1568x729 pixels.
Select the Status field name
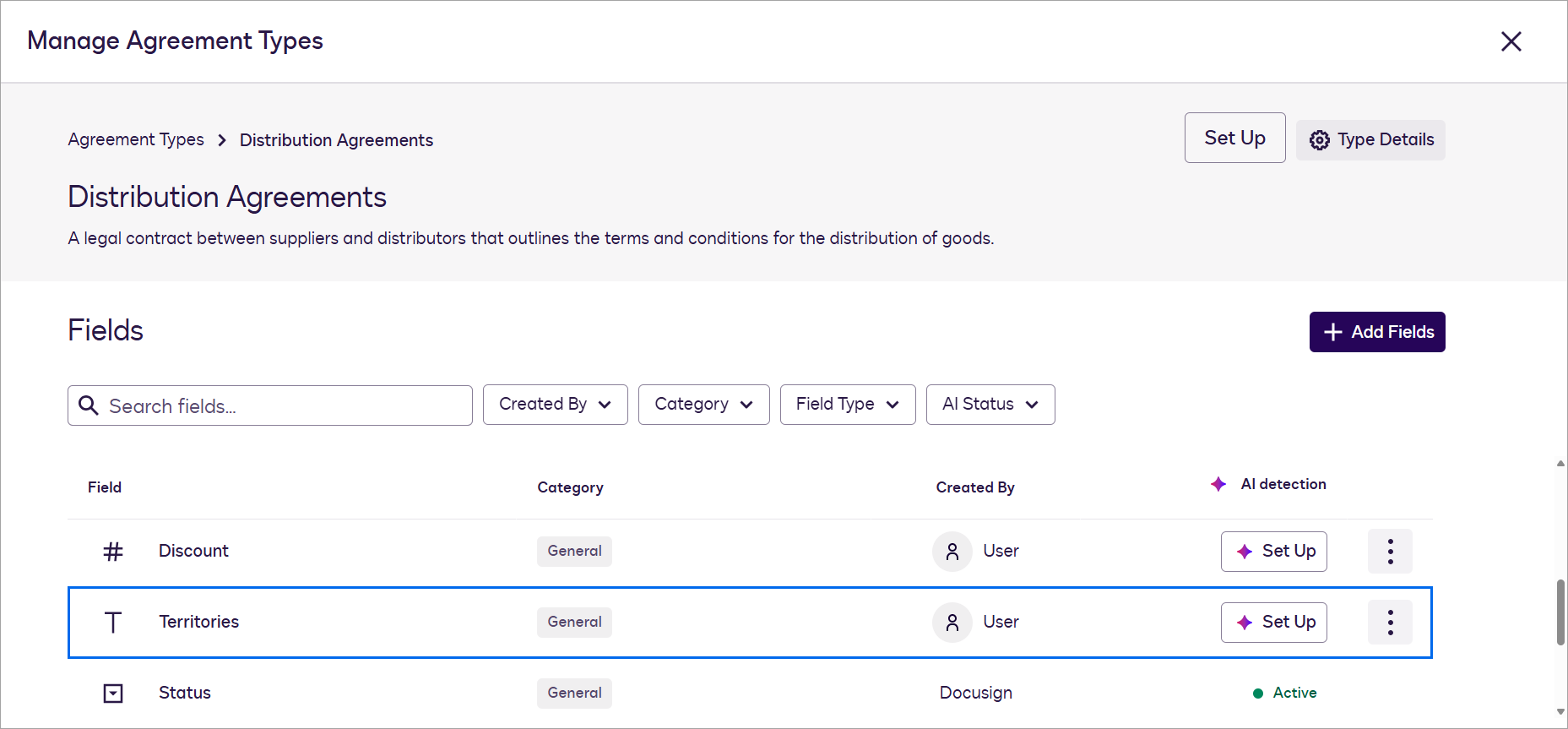(185, 693)
